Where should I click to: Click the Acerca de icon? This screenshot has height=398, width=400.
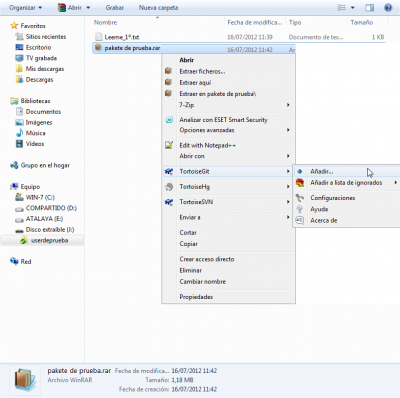pyautogui.click(x=300, y=220)
